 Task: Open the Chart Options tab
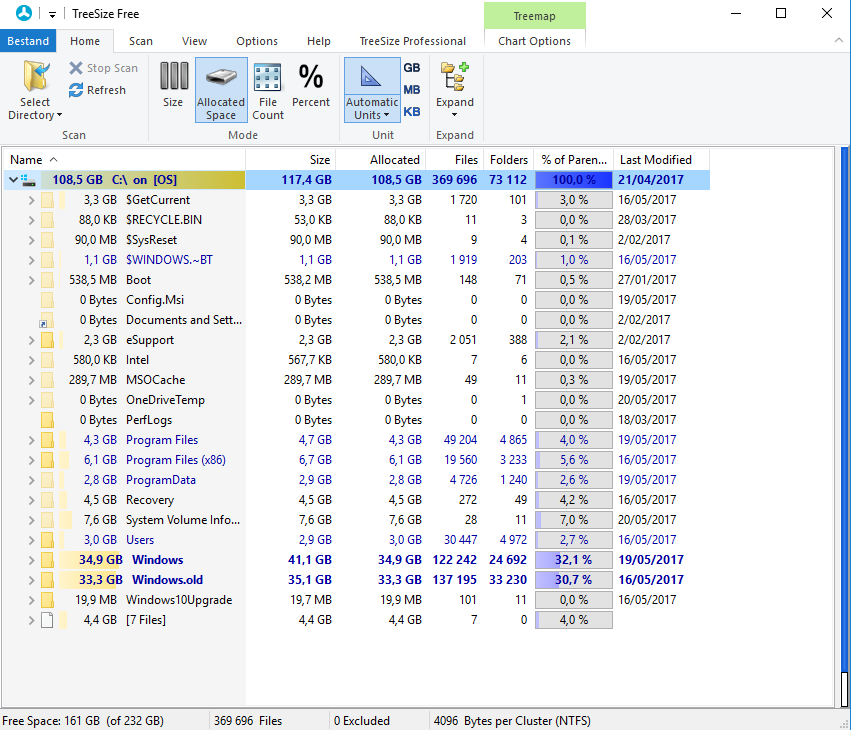pyautogui.click(x=535, y=41)
